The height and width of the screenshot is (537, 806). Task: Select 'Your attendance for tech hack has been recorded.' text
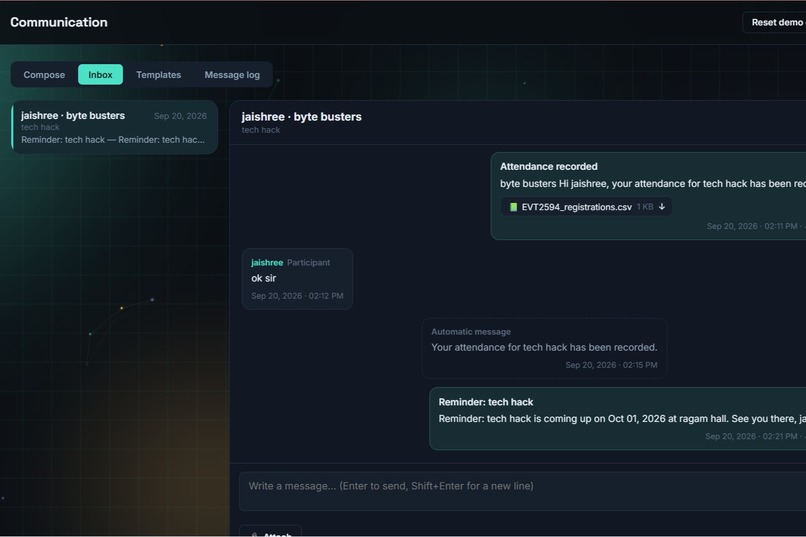click(544, 347)
